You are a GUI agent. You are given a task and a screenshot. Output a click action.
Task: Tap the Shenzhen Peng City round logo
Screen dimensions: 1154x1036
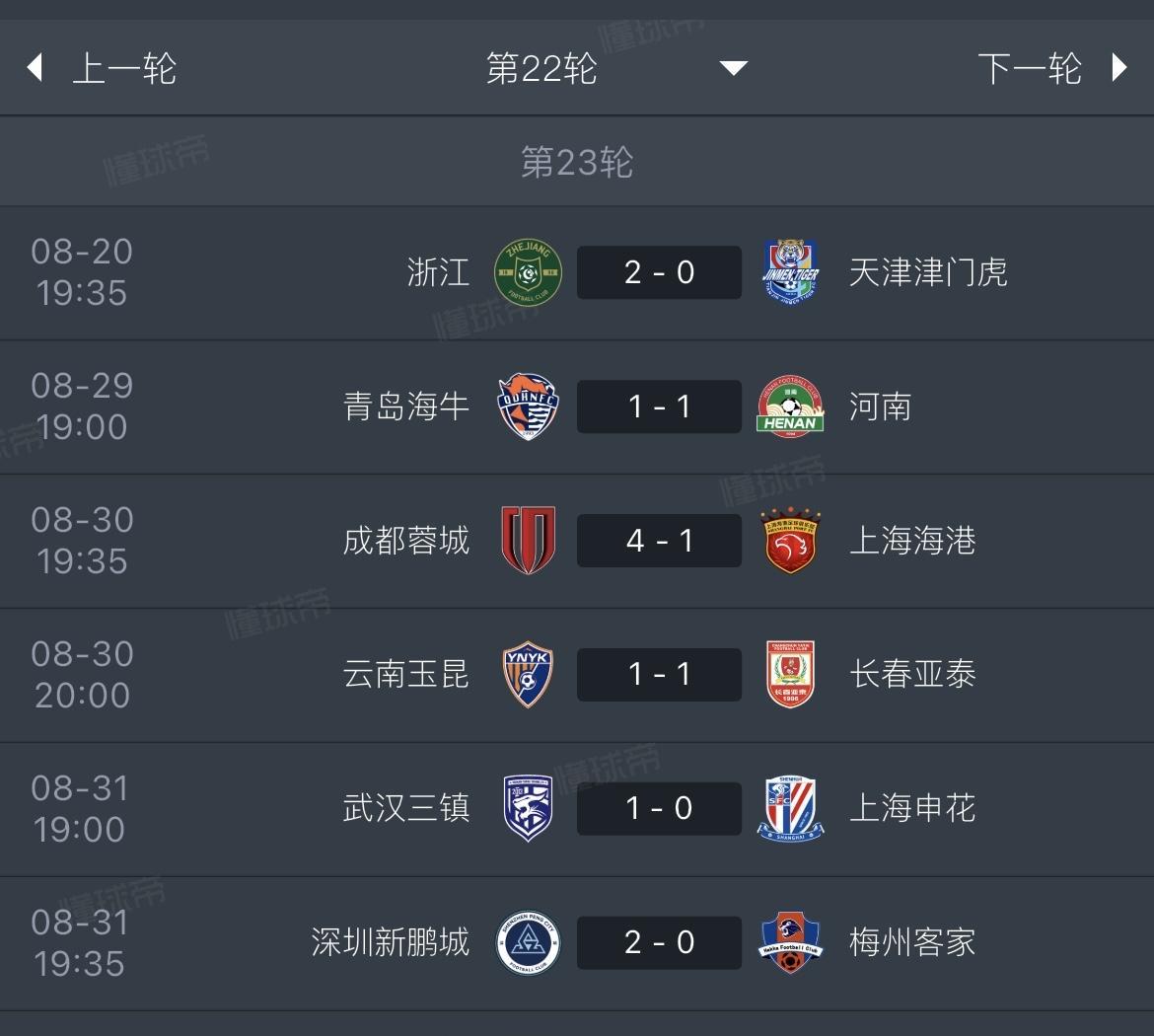point(528,943)
